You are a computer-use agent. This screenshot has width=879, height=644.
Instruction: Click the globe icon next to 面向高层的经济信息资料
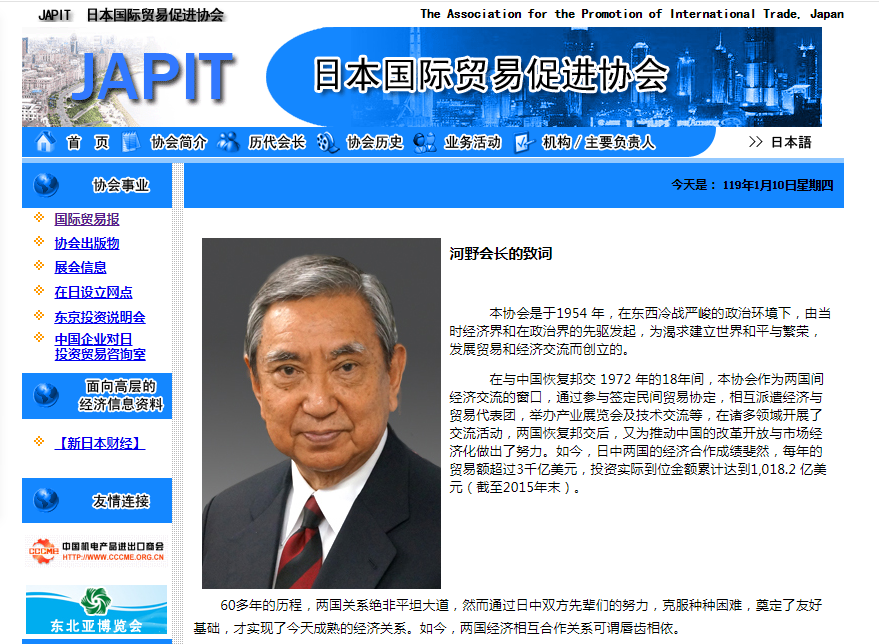[46, 395]
